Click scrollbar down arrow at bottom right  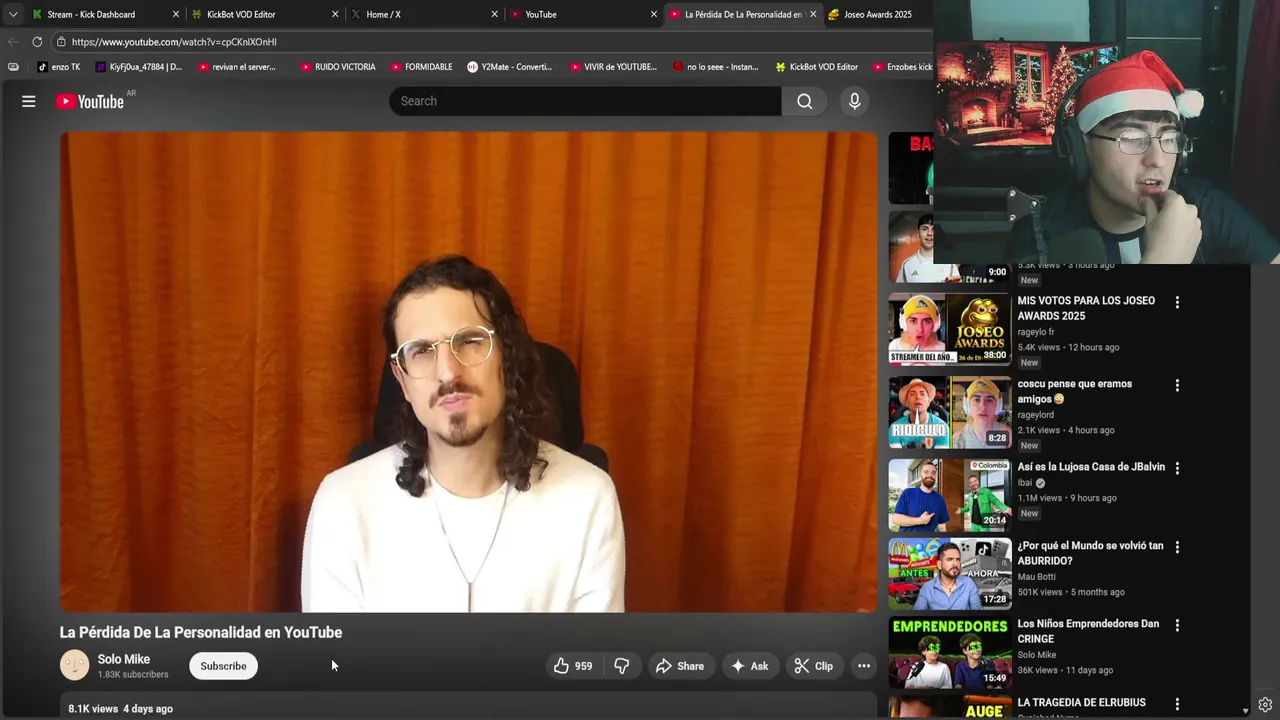point(1245,710)
